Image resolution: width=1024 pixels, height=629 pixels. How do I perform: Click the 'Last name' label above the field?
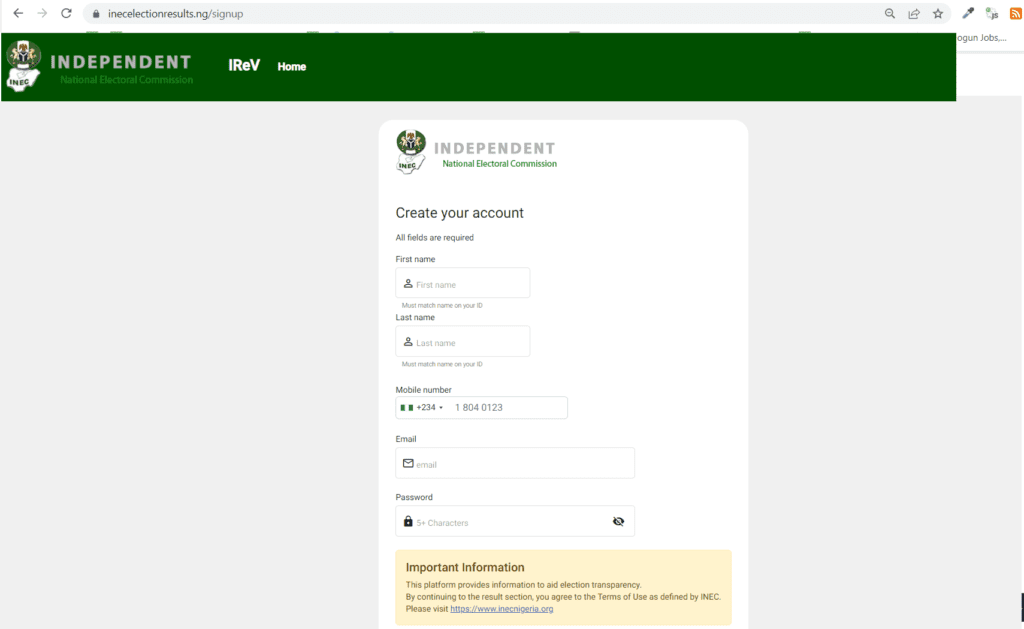(415, 317)
